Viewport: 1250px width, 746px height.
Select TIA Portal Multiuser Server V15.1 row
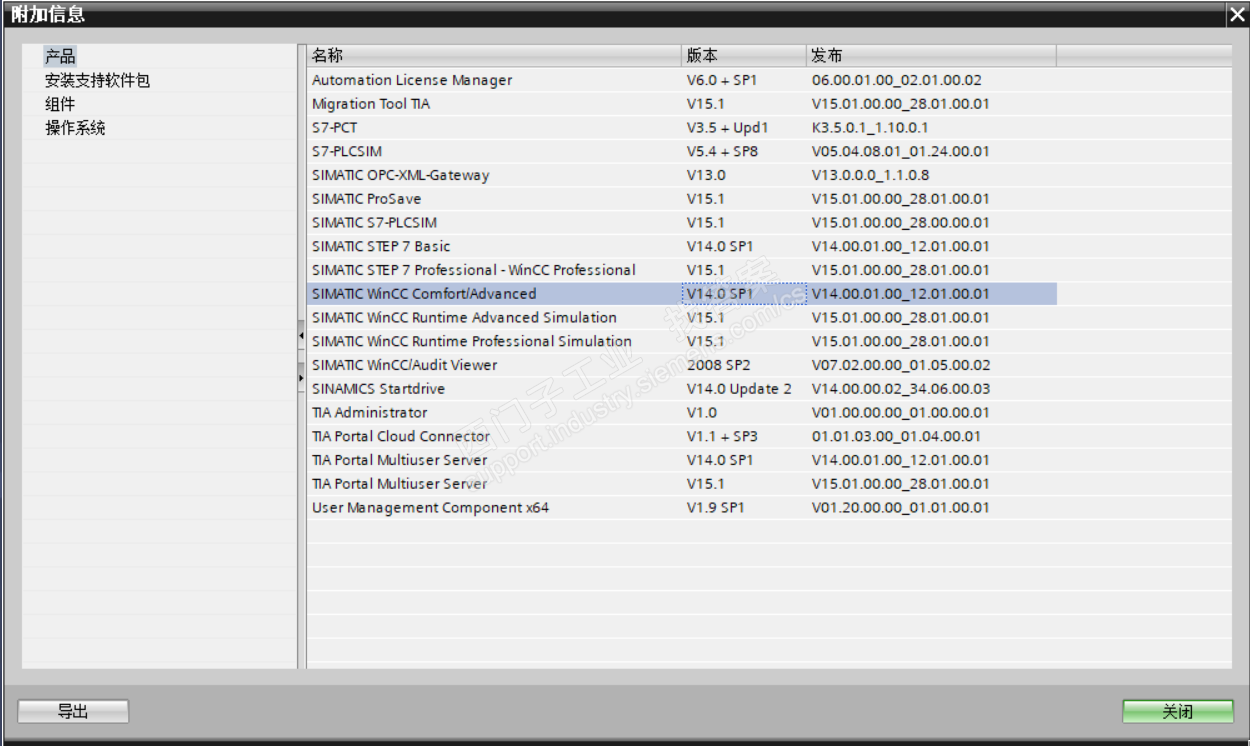682,484
